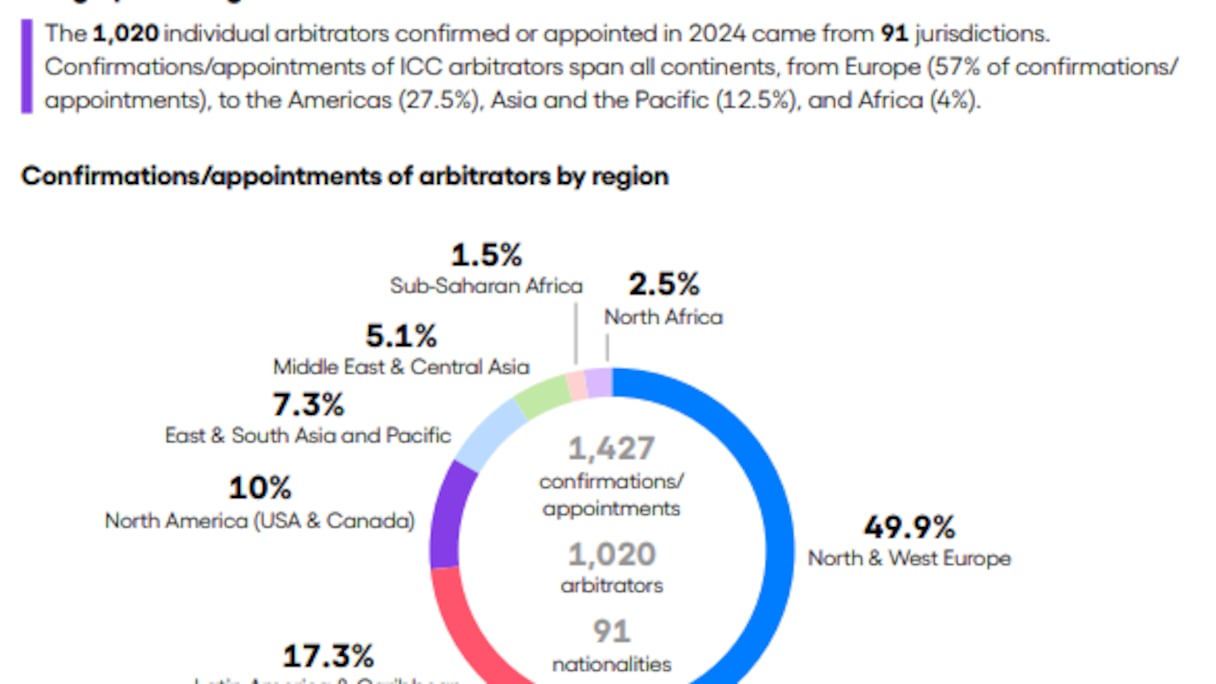
Task: Click the 17.3% percentage label
Action: 328,657
